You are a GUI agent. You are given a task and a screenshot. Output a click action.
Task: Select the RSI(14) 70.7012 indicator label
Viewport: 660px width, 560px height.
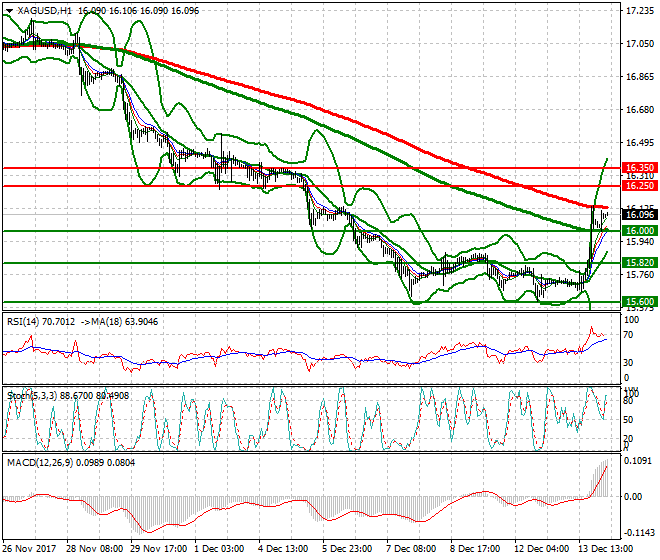point(41,322)
